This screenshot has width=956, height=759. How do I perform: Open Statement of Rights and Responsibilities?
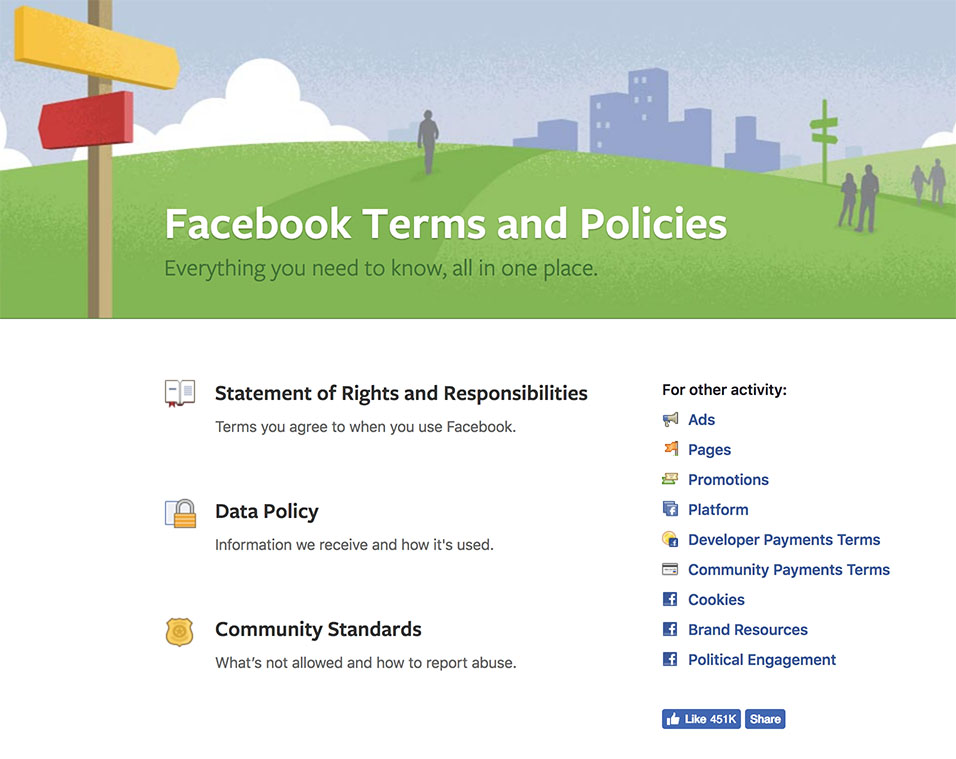(401, 393)
